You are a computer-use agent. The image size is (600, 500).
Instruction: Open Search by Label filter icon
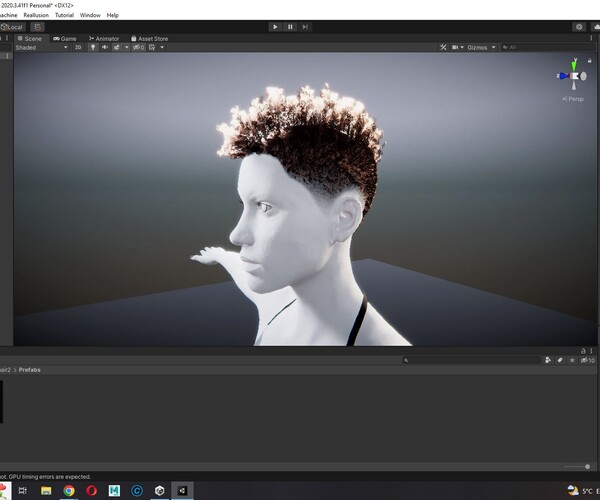point(560,360)
